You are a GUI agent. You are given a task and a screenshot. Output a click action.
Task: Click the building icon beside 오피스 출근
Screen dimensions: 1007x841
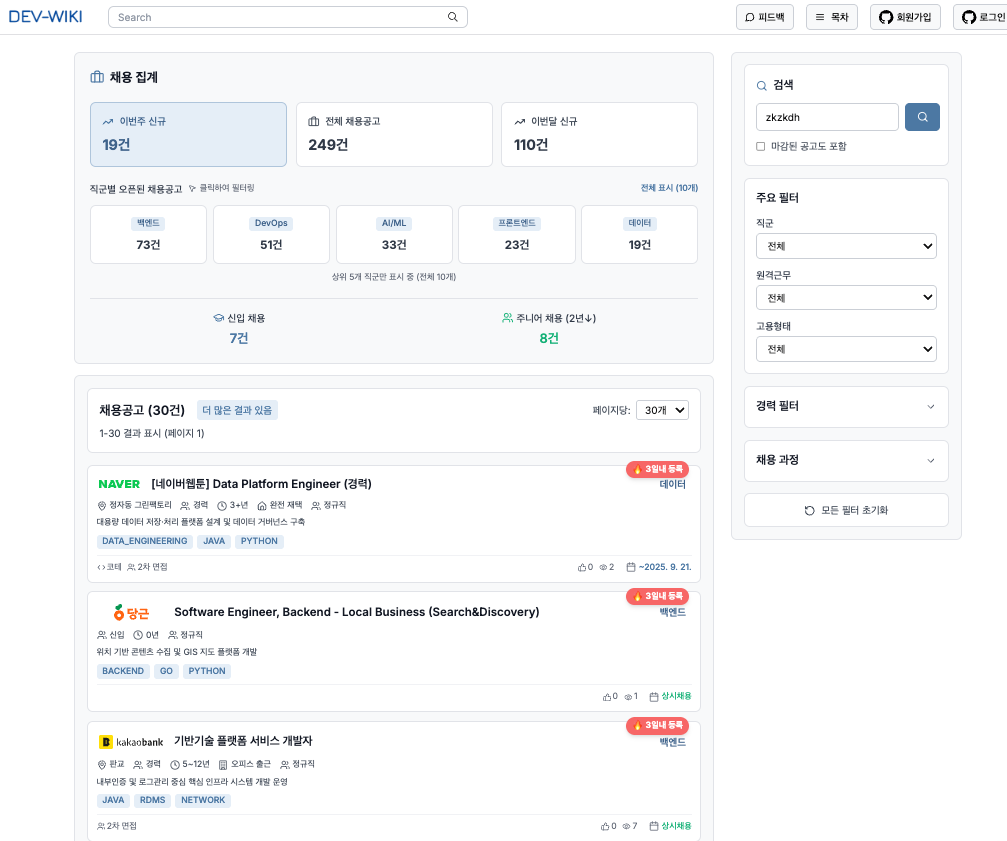click(x=223, y=765)
